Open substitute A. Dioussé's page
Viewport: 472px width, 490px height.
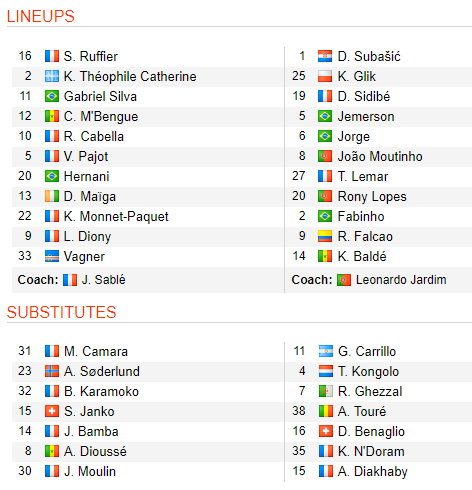(x=95, y=451)
